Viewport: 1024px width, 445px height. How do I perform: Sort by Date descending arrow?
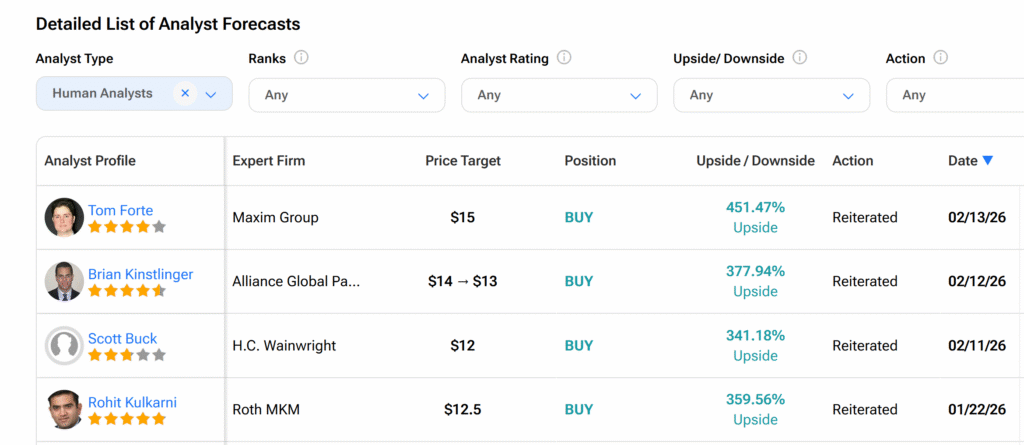(988, 161)
